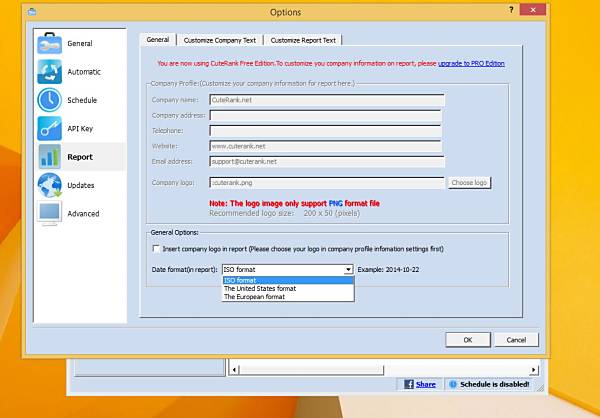Choose The United States format option

[260, 289]
